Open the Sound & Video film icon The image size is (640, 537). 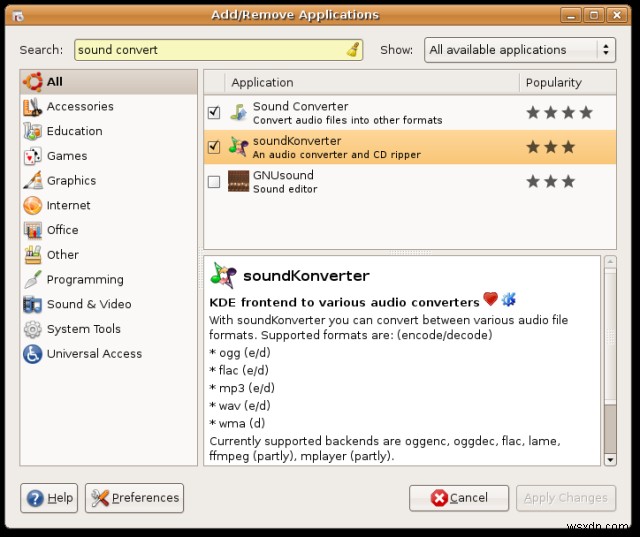(33, 304)
